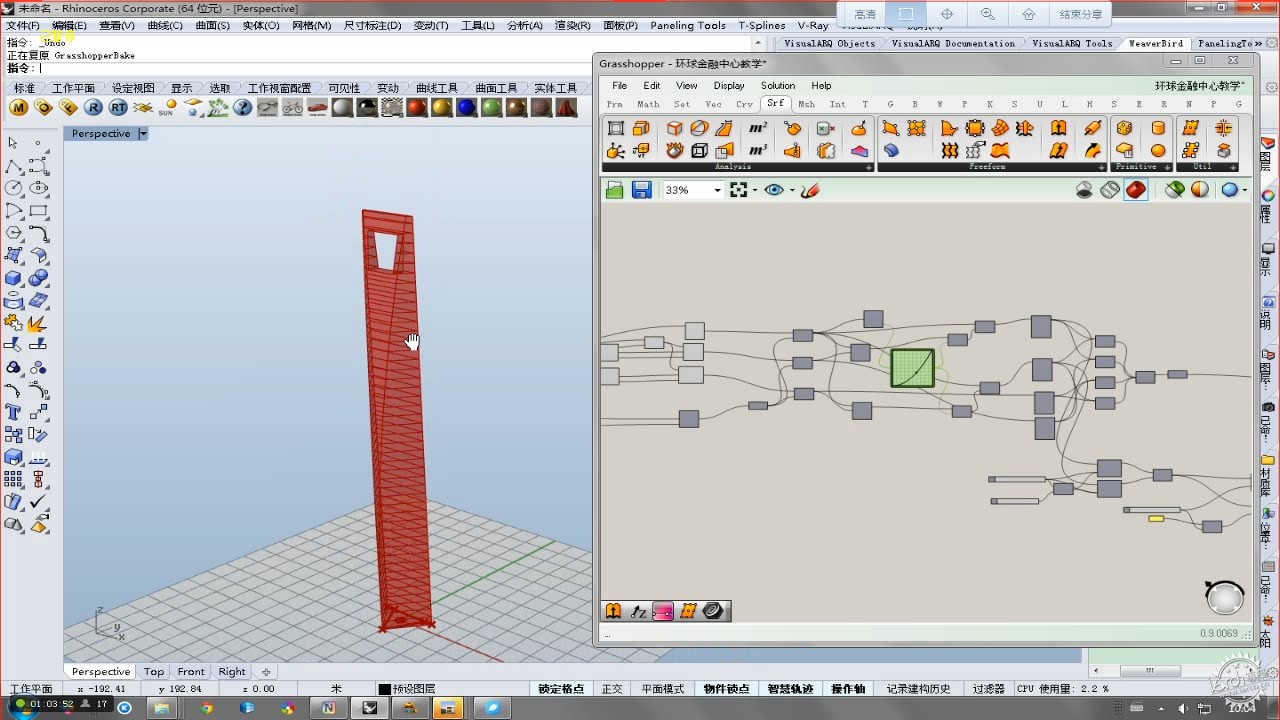
Task: Click 记录建构历史 record history button
Action: tap(918, 689)
